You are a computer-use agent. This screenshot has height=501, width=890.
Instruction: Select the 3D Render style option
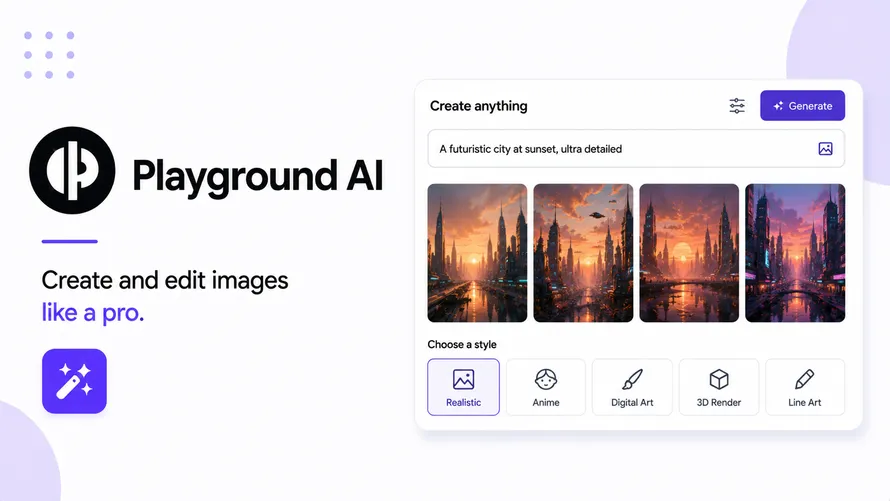click(719, 387)
